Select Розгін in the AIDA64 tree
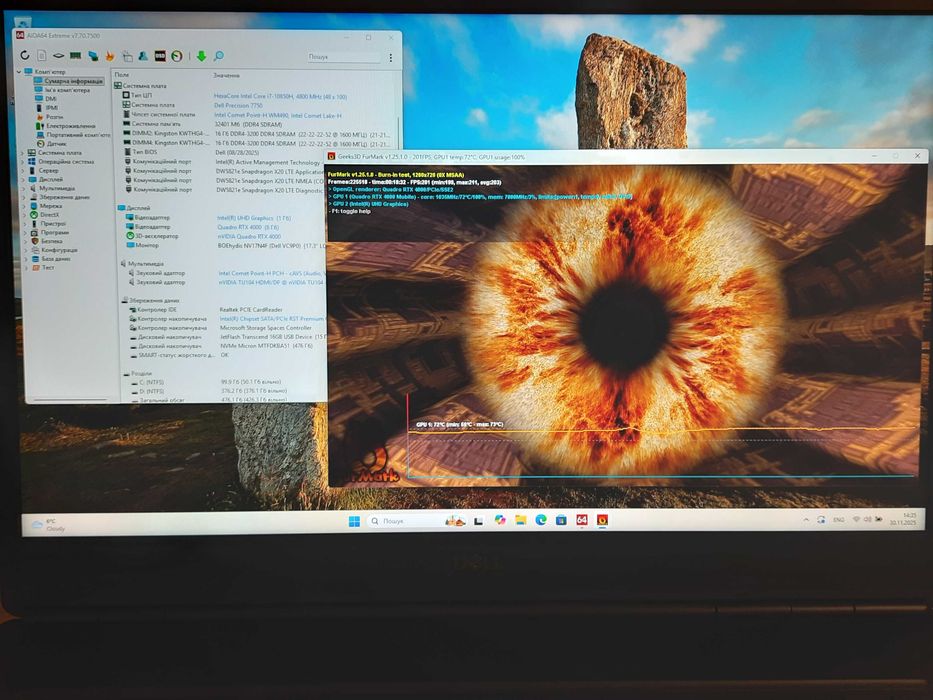 (54, 117)
